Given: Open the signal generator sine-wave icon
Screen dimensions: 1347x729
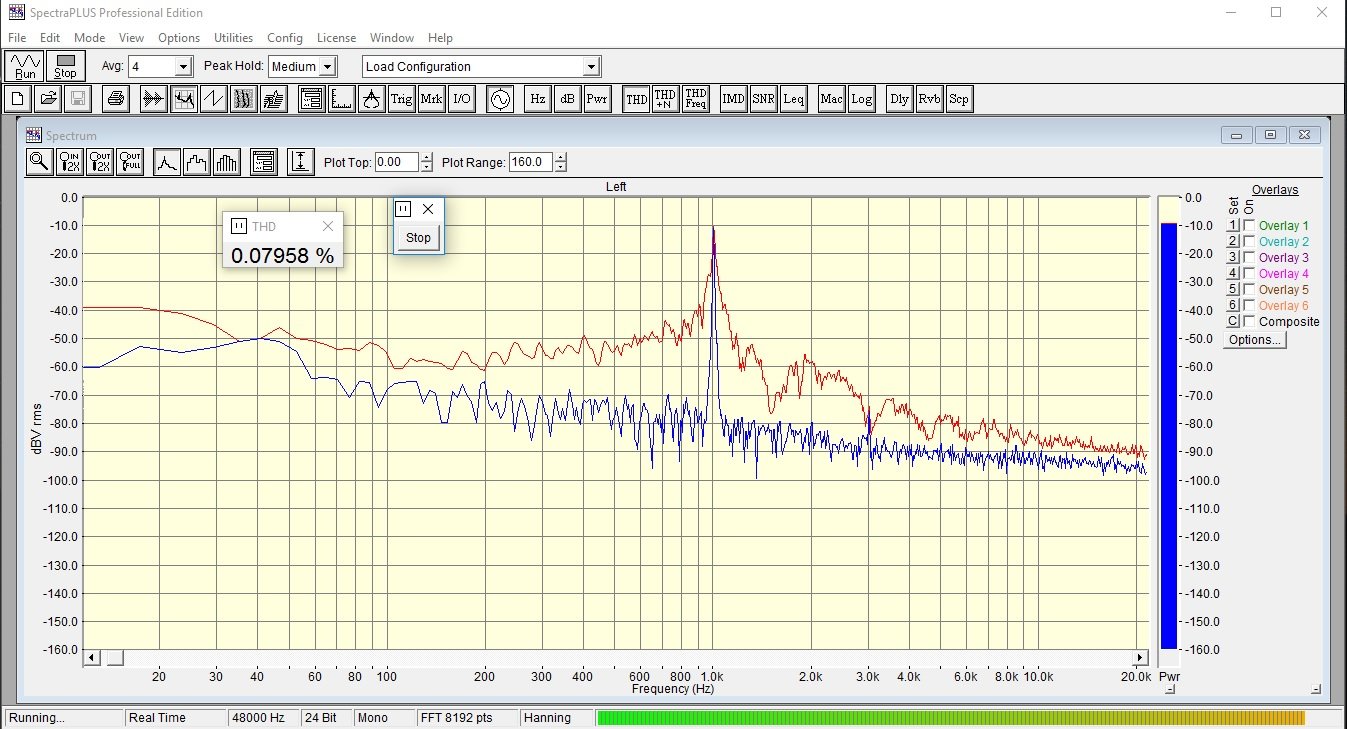Looking at the screenshot, I should [499, 99].
